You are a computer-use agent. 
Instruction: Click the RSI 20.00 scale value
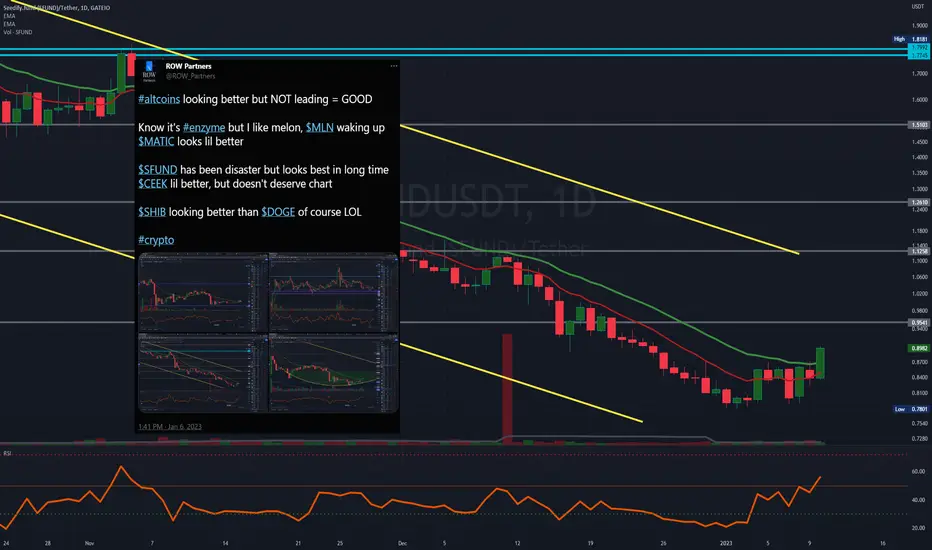tap(918, 528)
